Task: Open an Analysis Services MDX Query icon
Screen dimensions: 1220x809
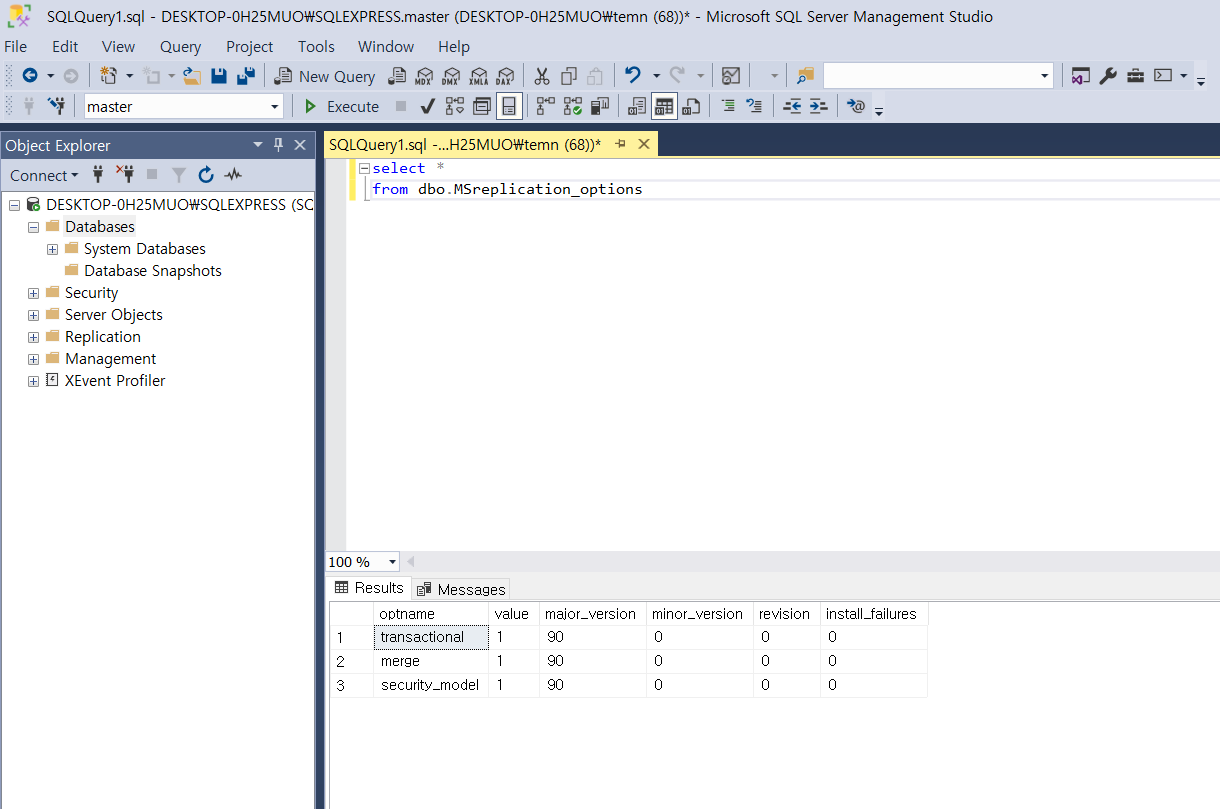Action: [x=424, y=76]
